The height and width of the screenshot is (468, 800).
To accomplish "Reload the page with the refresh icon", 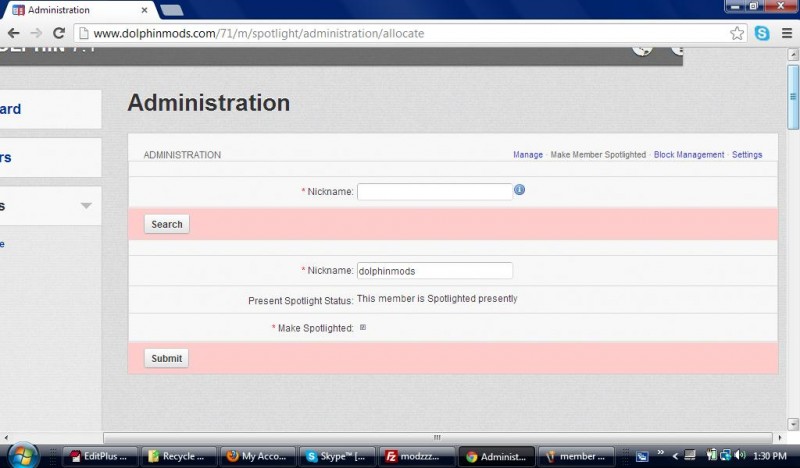I will [x=59, y=33].
